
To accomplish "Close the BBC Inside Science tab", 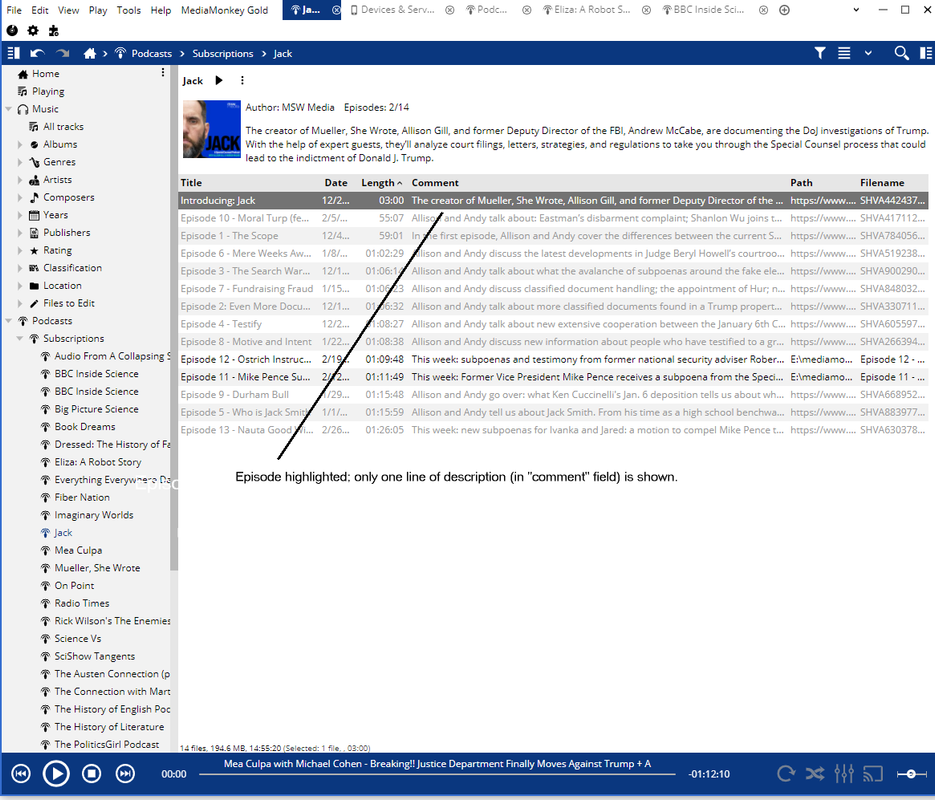I will (x=763, y=10).
